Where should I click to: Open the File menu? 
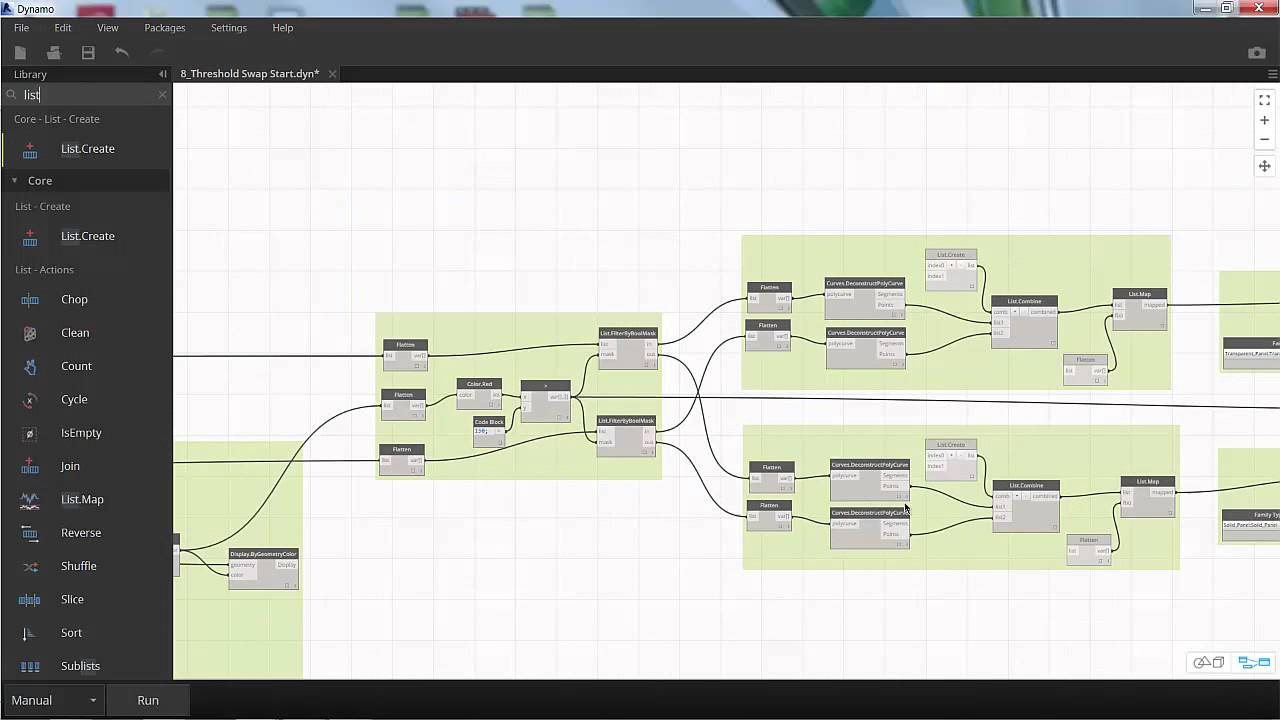coord(21,28)
